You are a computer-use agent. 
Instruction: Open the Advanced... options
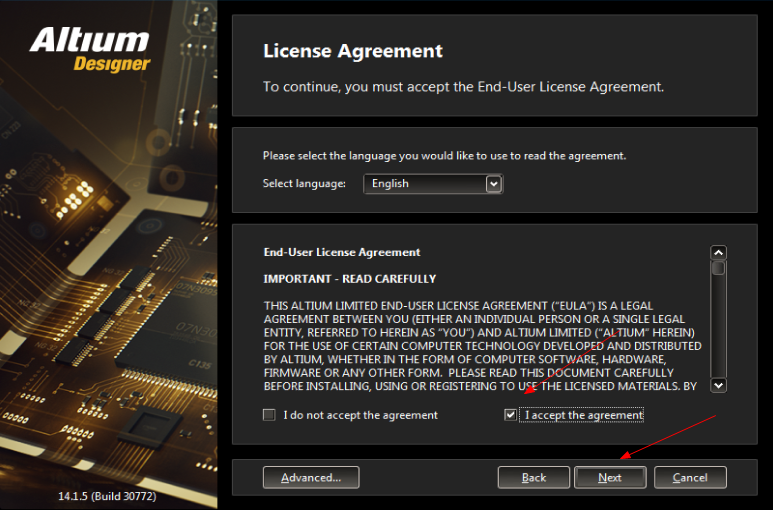pos(311,477)
